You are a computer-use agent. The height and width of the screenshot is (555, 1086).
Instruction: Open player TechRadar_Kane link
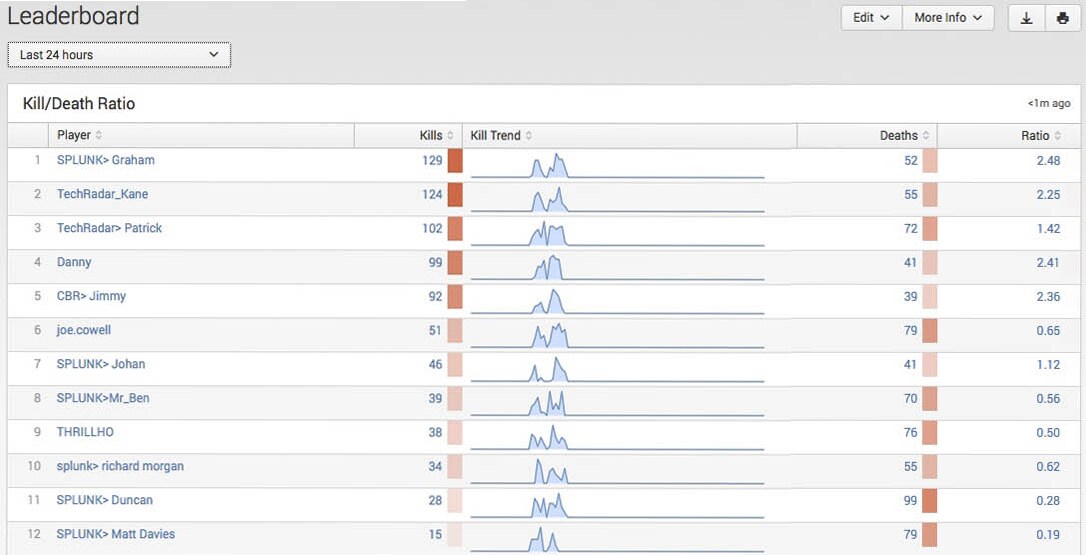(103, 194)
